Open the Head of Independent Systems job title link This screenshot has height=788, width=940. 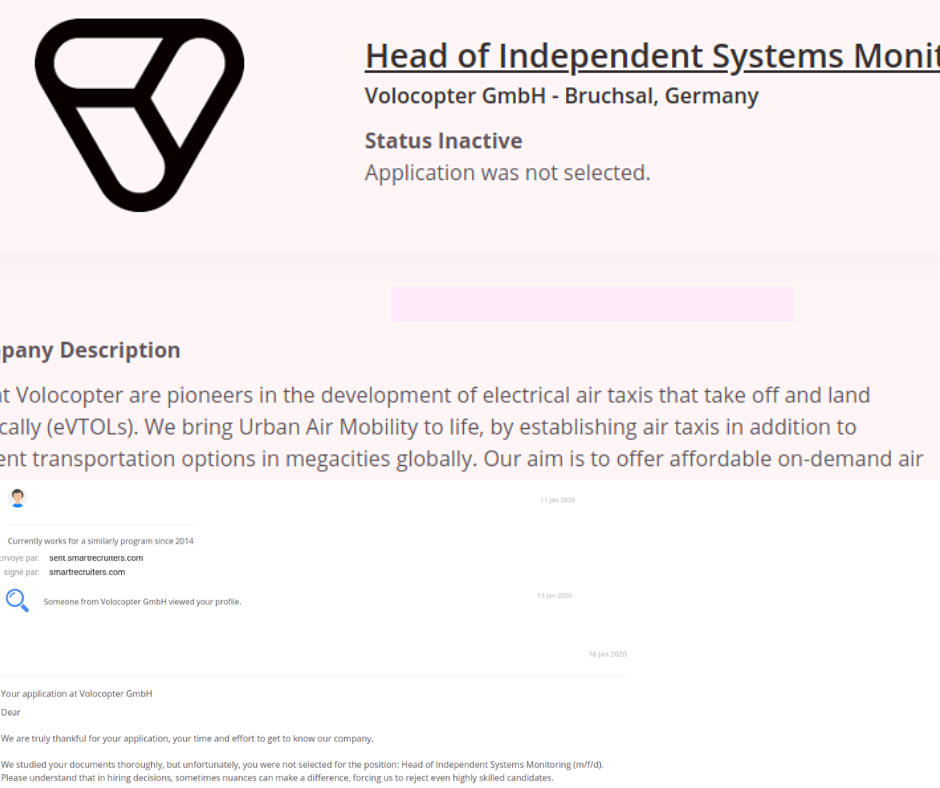652,56
